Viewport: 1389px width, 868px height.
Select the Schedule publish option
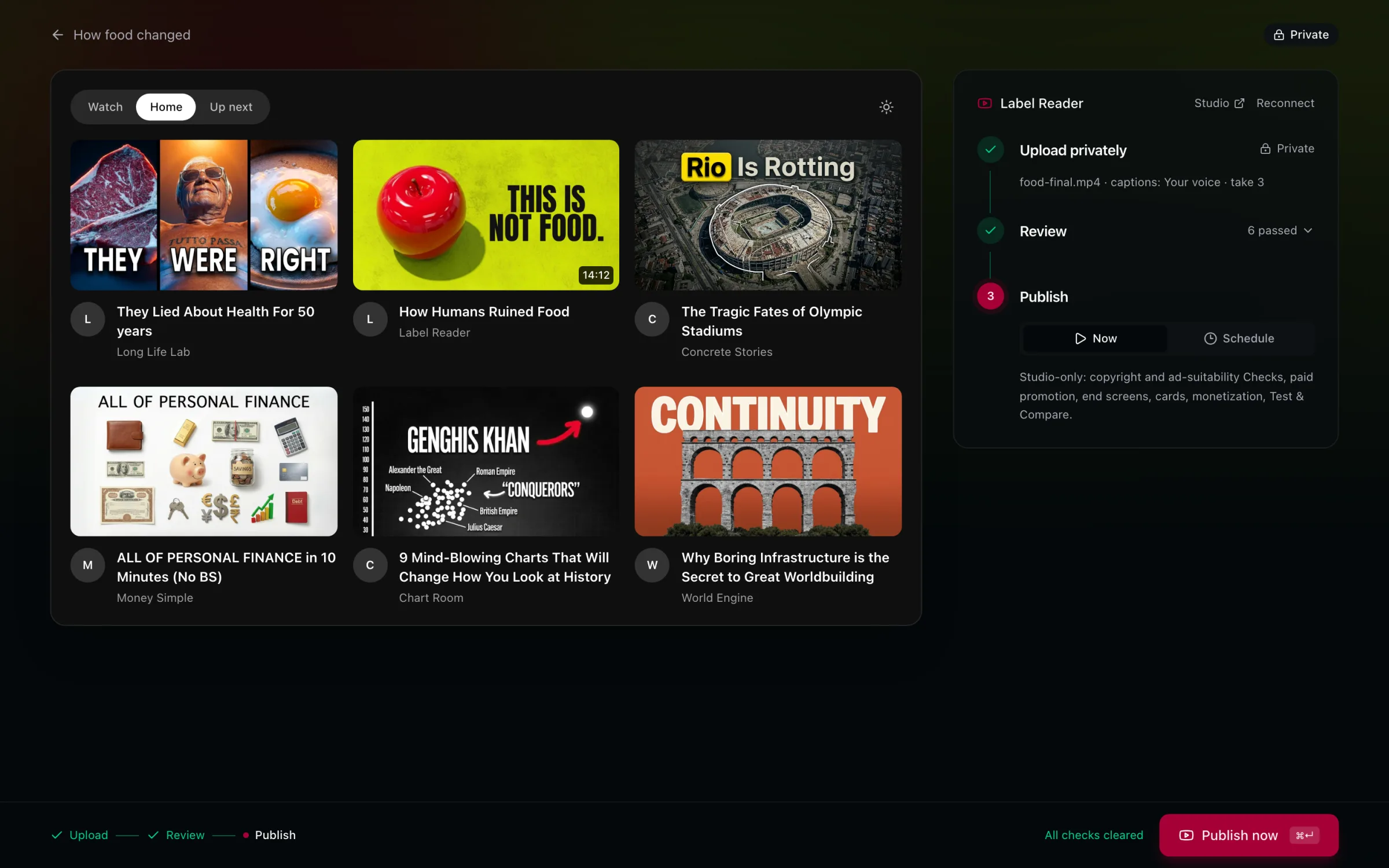click(x=1239, y=339)
